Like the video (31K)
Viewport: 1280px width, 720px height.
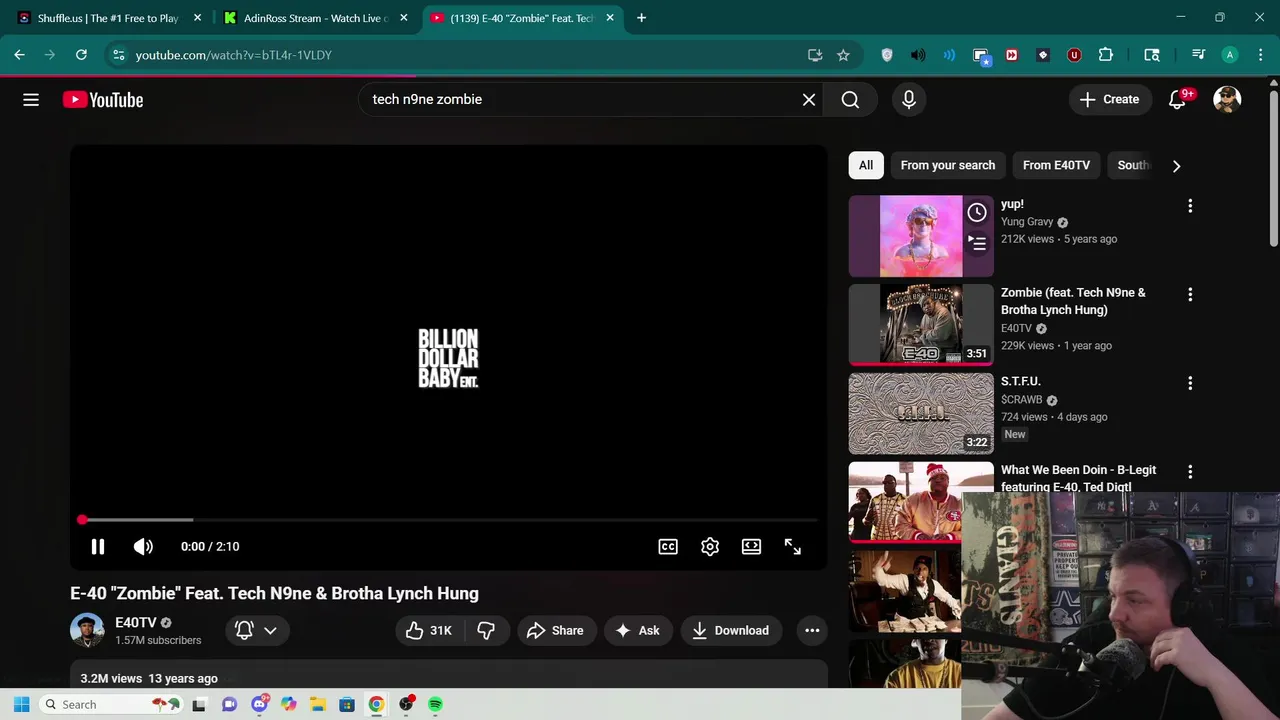click(x=429, y=631)
